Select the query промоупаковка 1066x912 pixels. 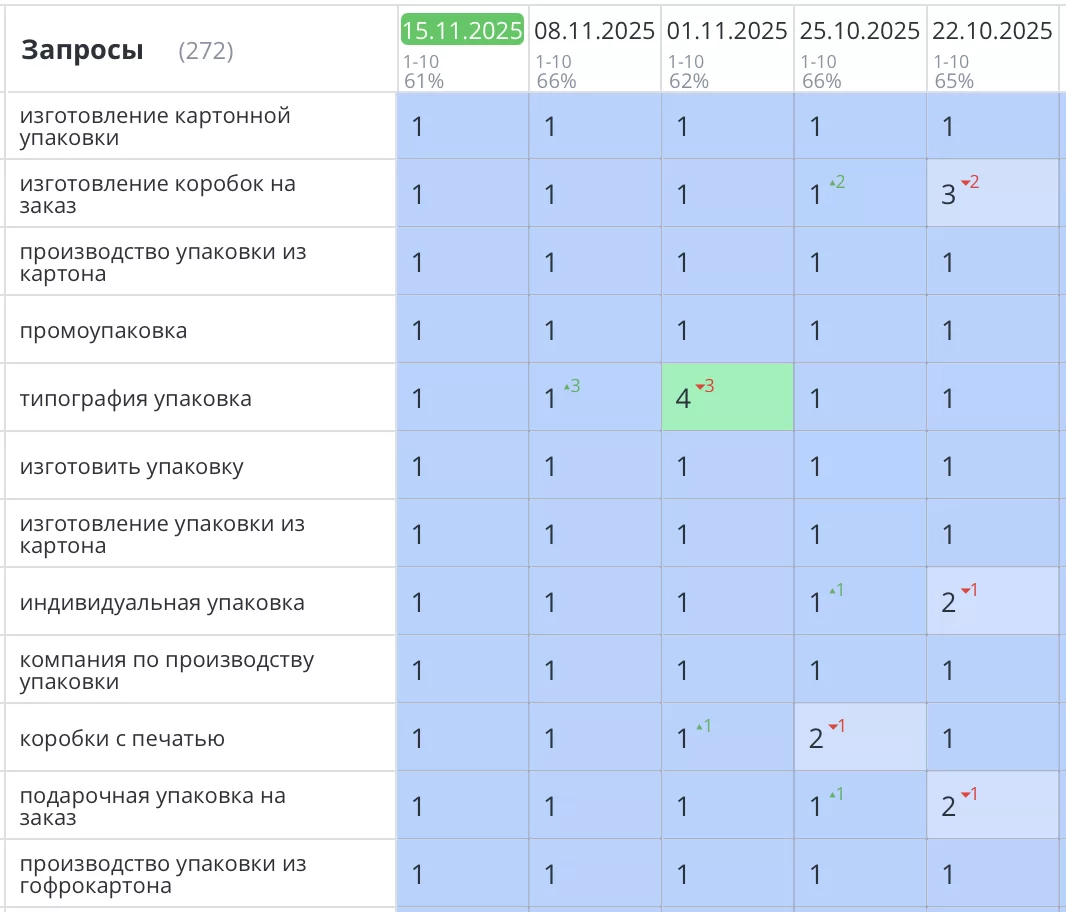point(103,331)
